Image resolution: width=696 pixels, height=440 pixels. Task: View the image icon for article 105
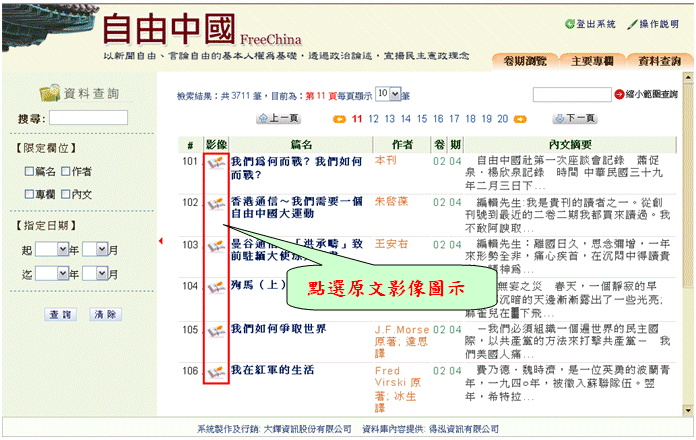(x=215, y=329)
